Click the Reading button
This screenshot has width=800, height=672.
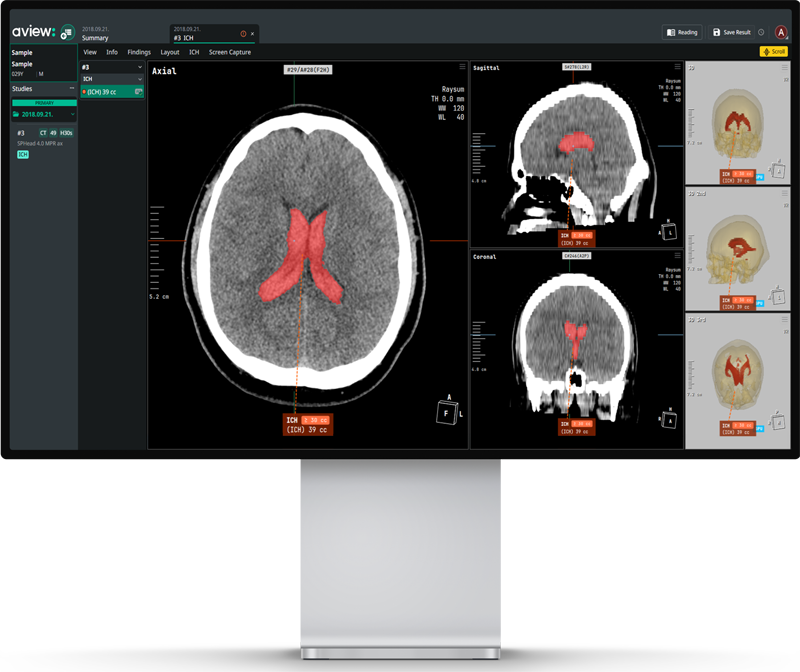click(x=682, y=32)
